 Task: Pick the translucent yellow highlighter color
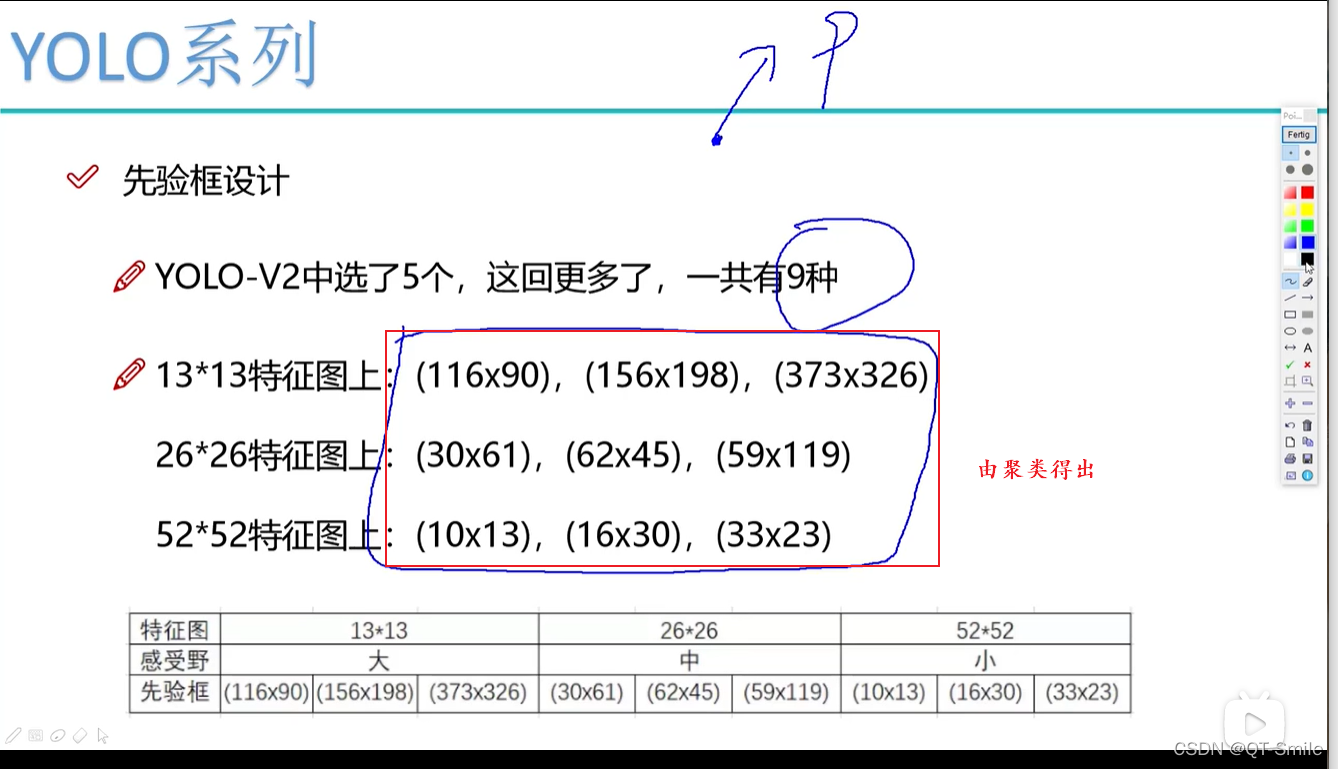1290,209
